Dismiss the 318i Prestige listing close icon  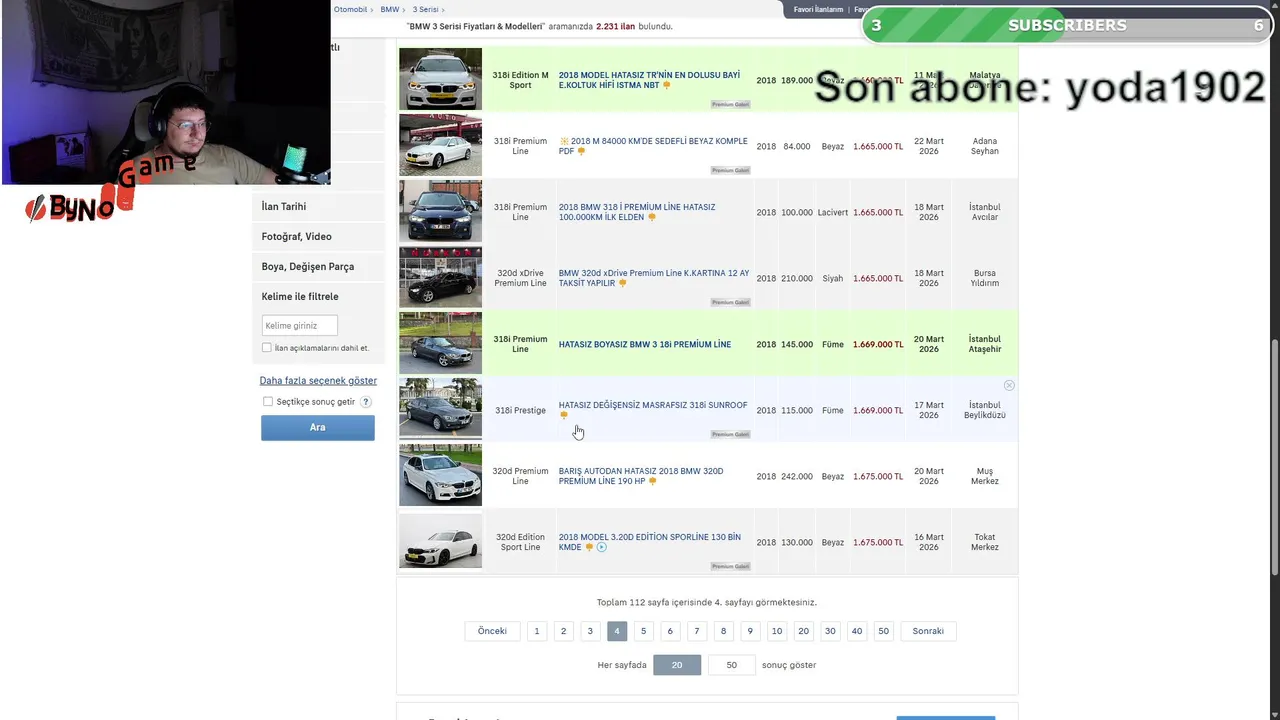1009,385
